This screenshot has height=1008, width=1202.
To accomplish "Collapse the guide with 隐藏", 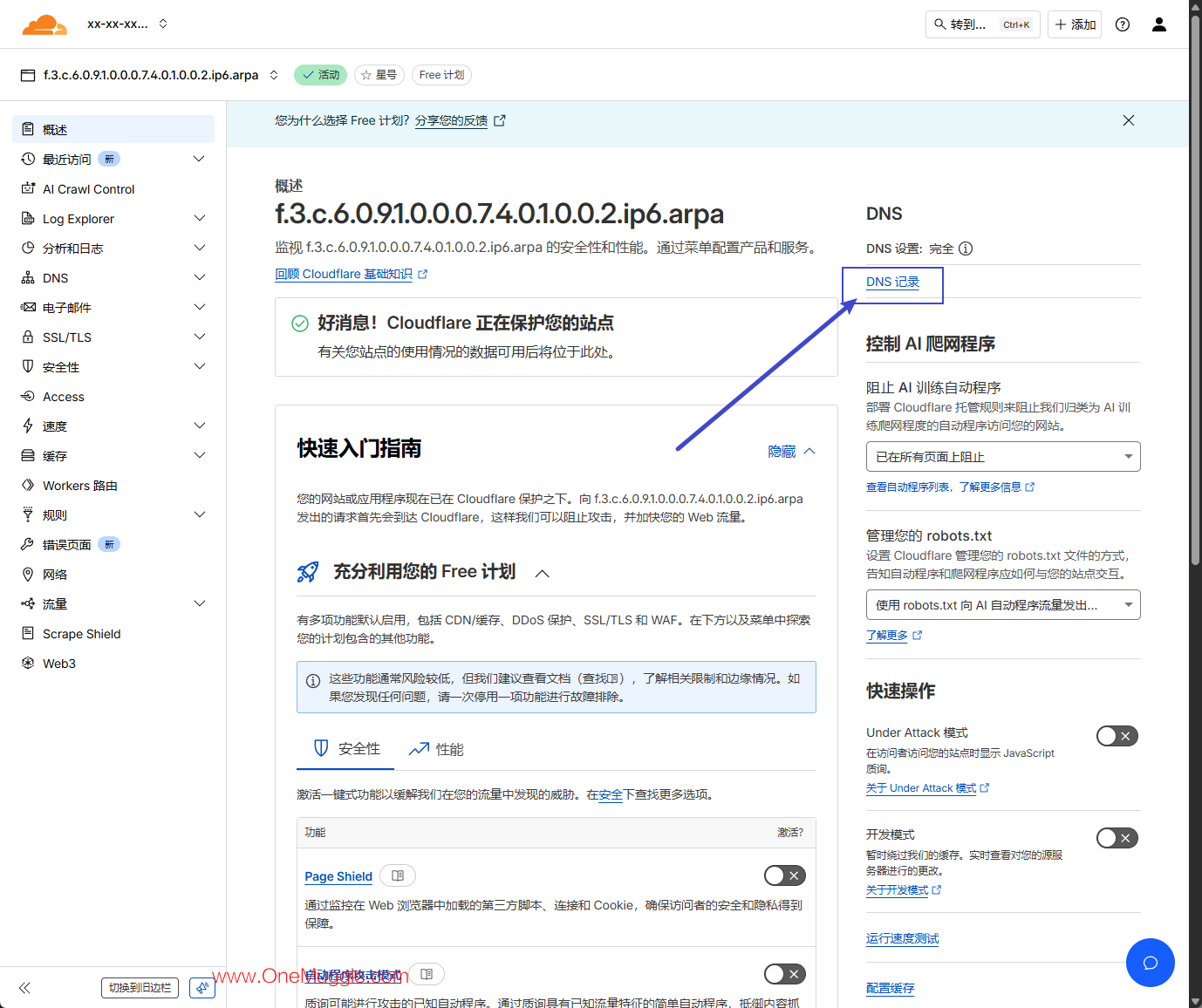I will pyautogui.click(x=791, y=451).
